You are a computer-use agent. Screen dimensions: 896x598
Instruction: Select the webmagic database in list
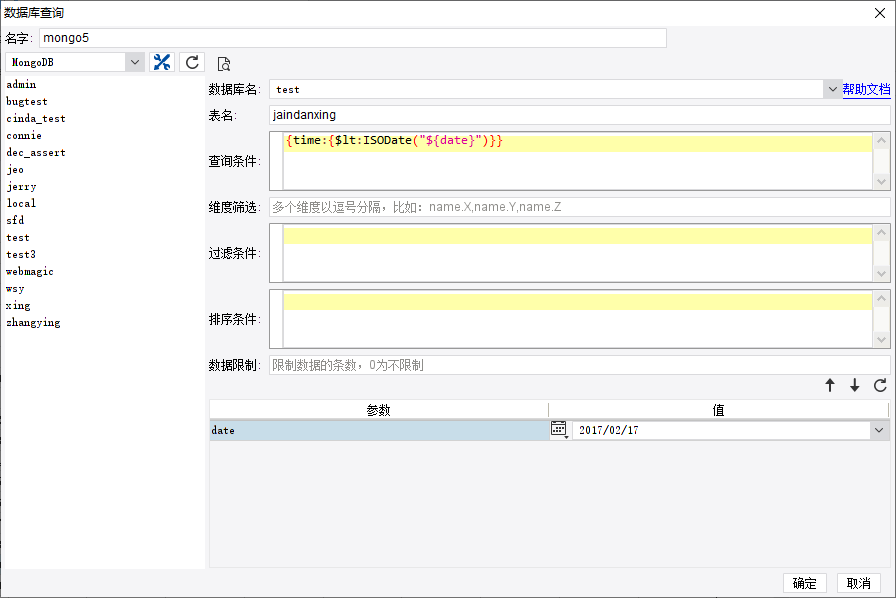tap(30, 271)
